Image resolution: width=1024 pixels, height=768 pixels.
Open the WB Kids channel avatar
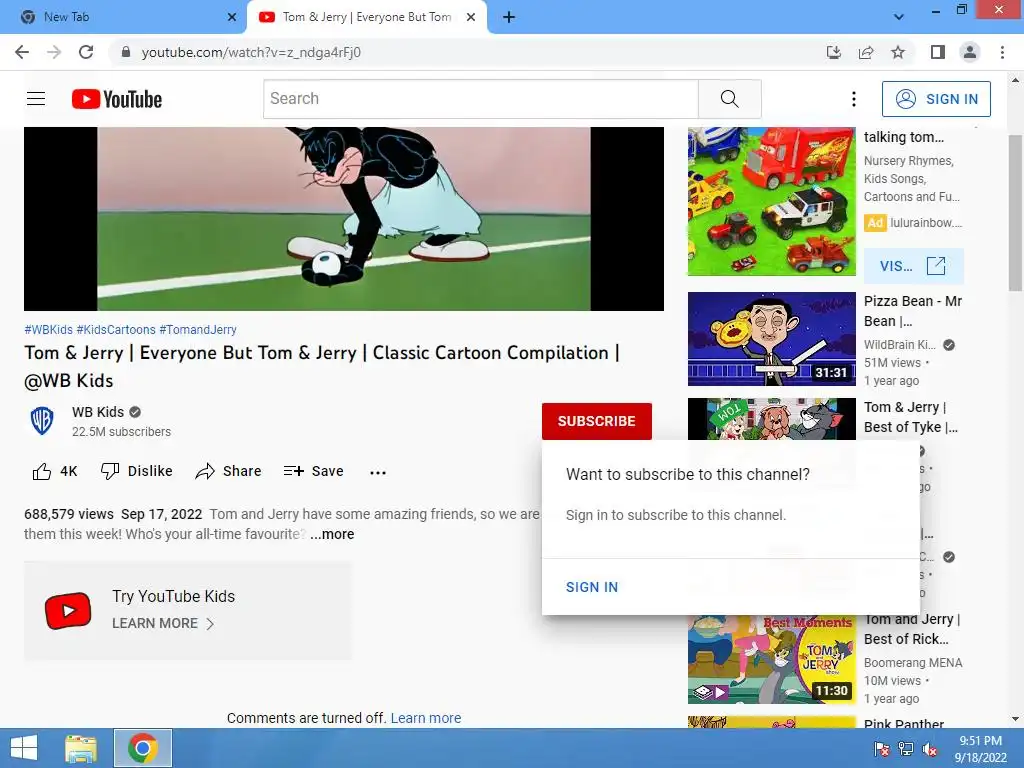(42, 421)
